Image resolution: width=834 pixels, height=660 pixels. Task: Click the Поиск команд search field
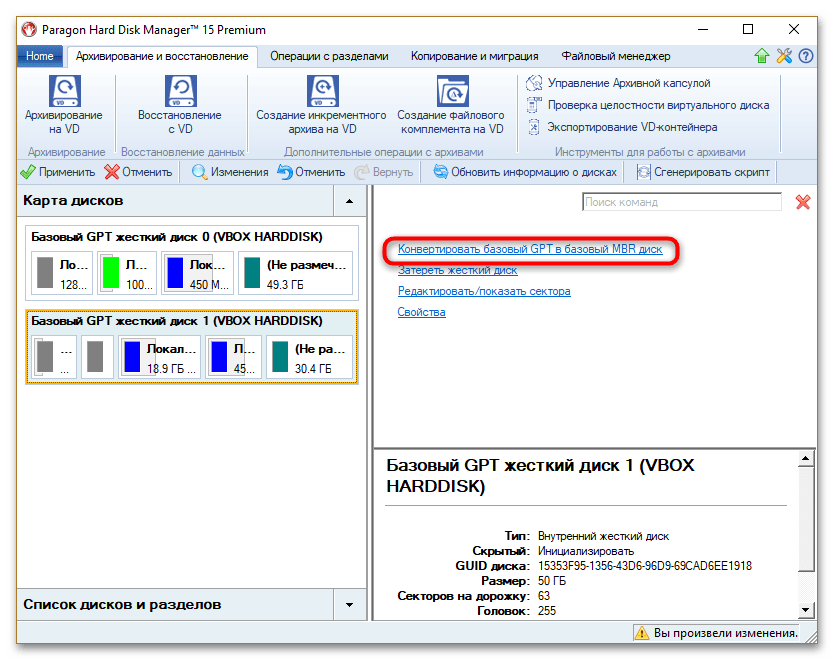tap(682, 202)
